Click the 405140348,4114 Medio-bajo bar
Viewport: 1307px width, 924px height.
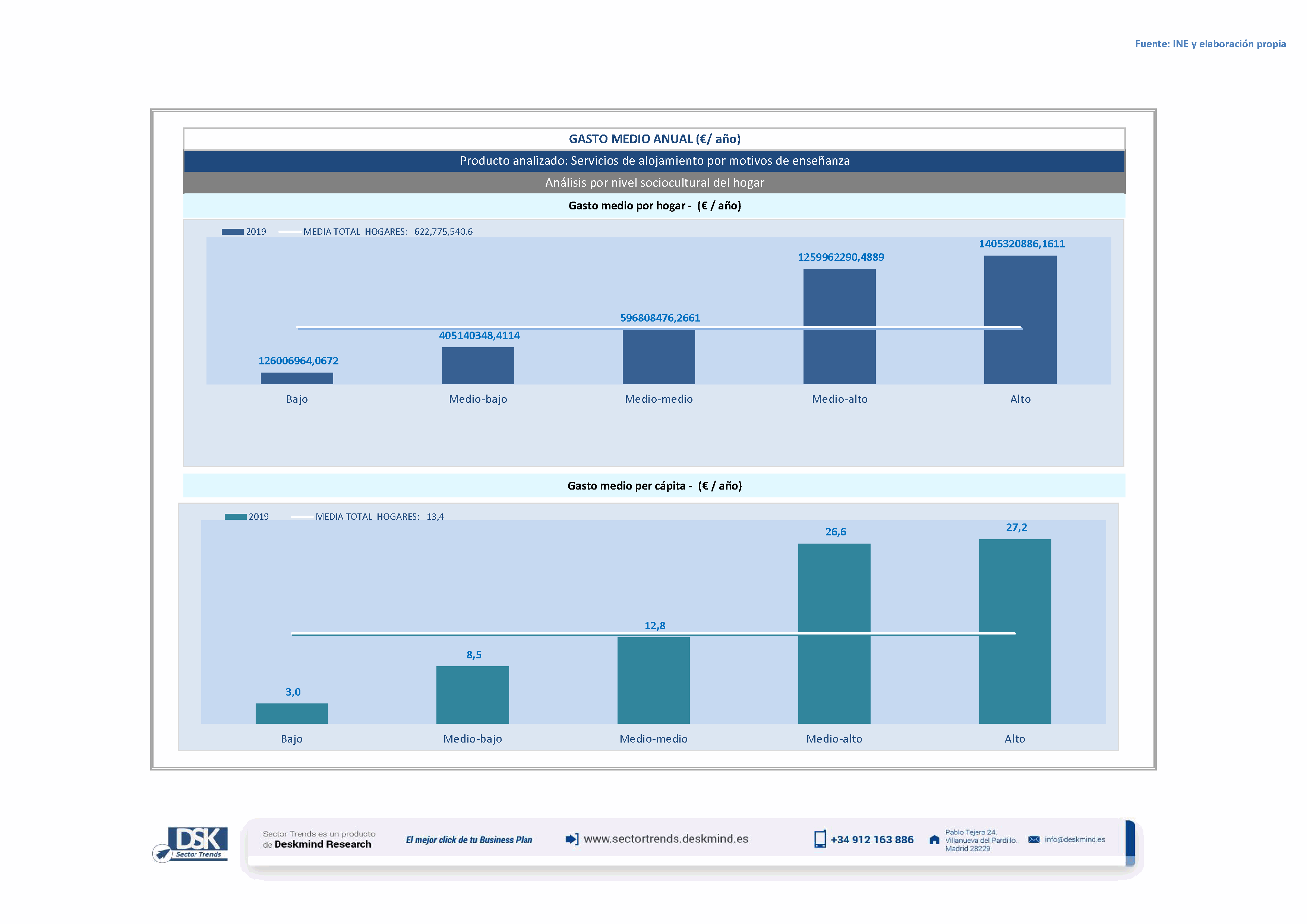tap(478, 365)
